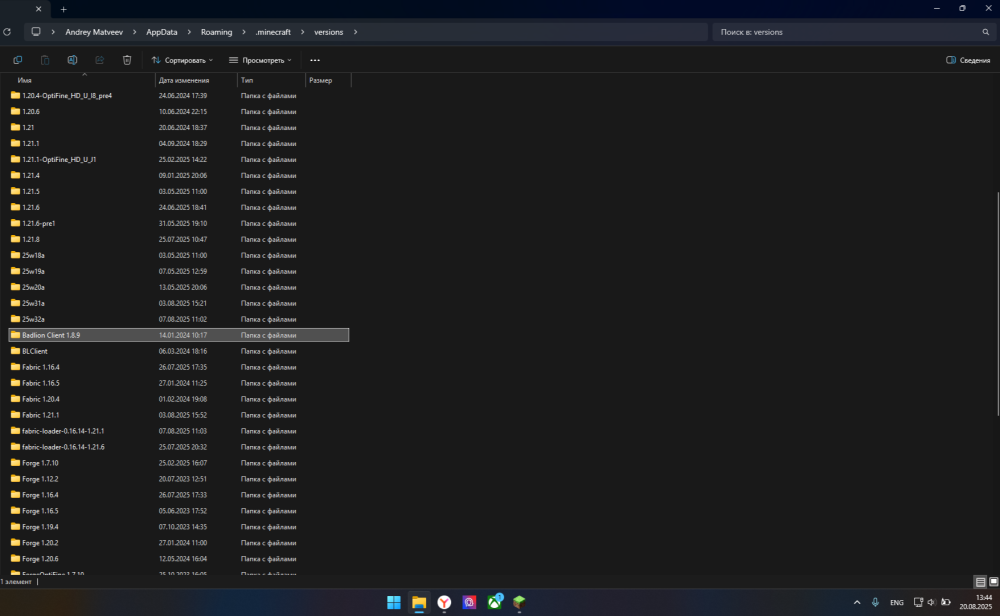Expand chevron after AppData breadcrumb
Image resolution: width=1000 pixels, height=616 pixels.
click(189, 32)
